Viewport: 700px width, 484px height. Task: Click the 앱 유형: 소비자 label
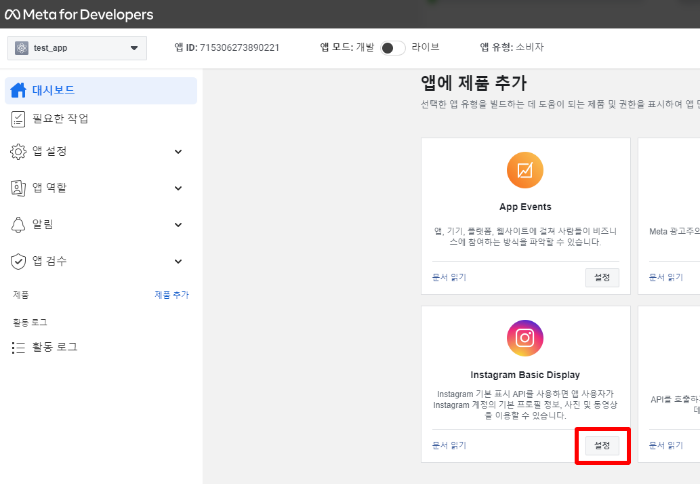click(x=512, y=47)
